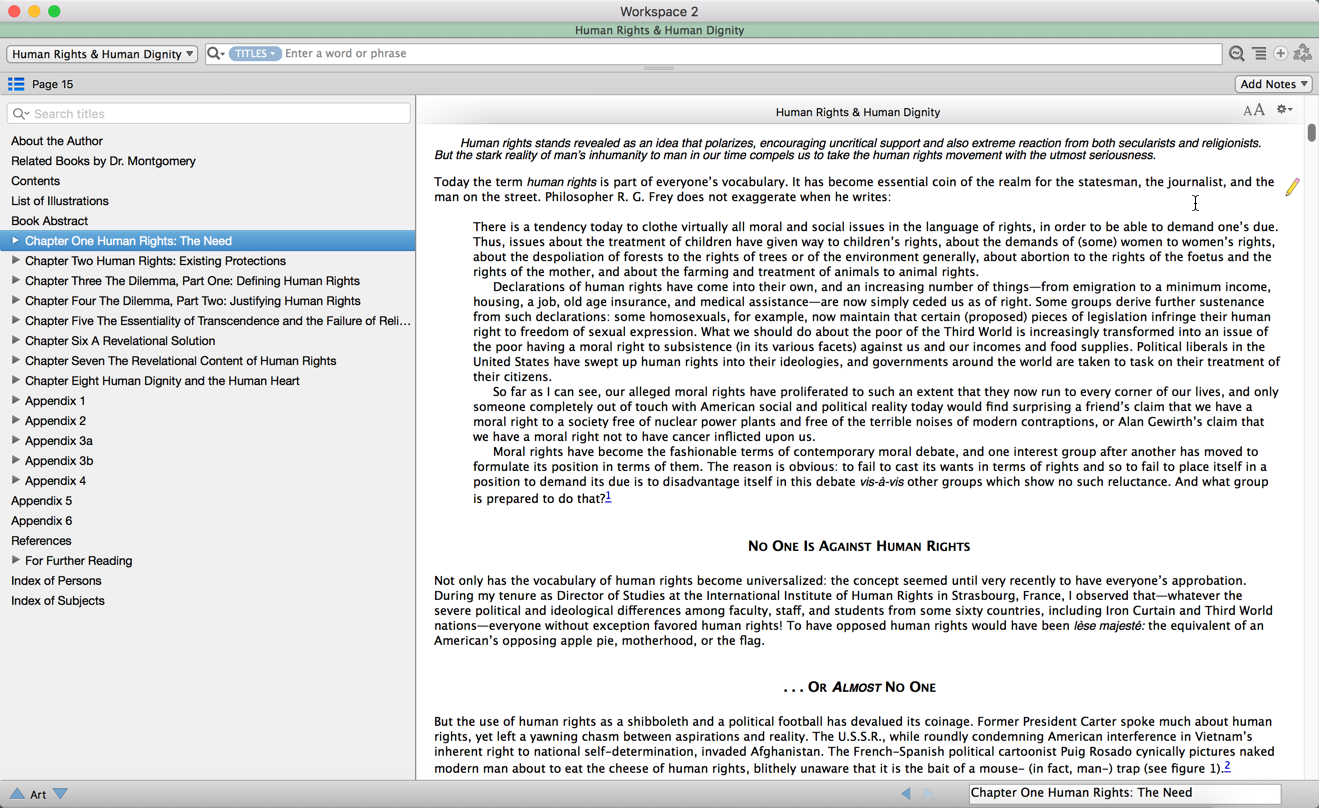Open the Index of Persons entry
The height and width of the screenshot is (808, 1319).
(x=56, y=581)
